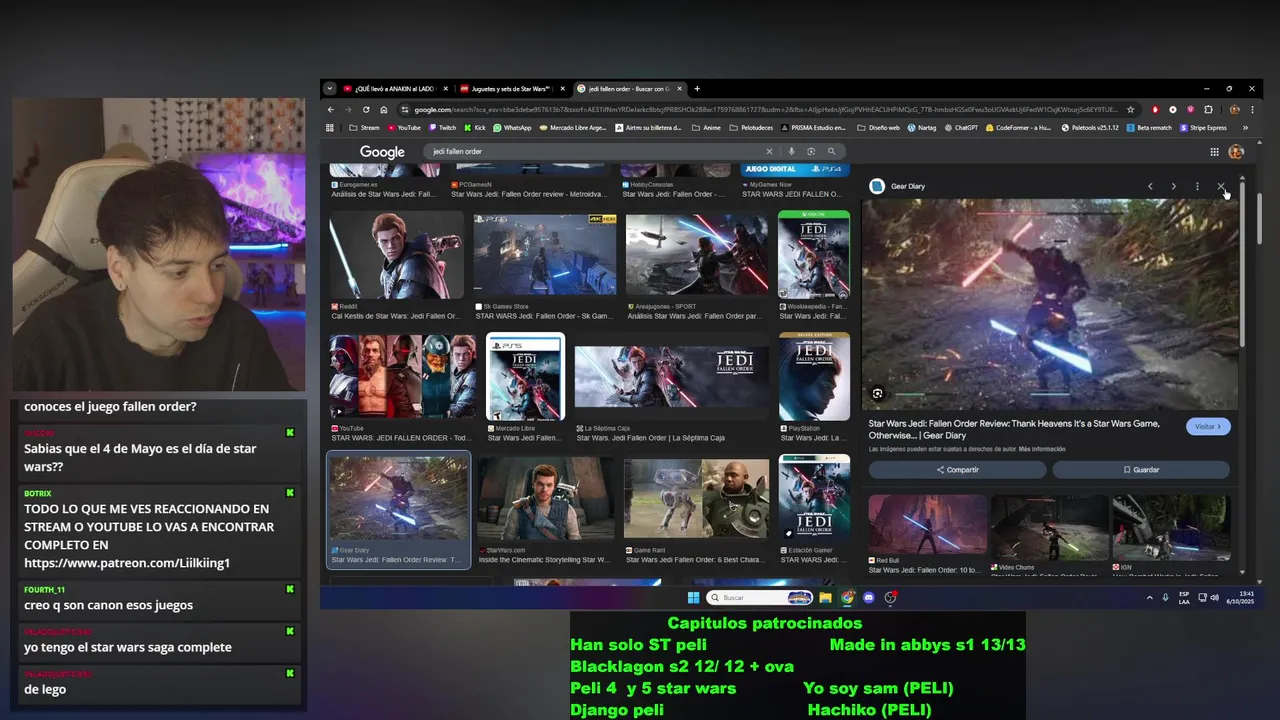Search by image with Google Lens icon
This screenshot has height=720, width=1280.
tap(811, 151)
